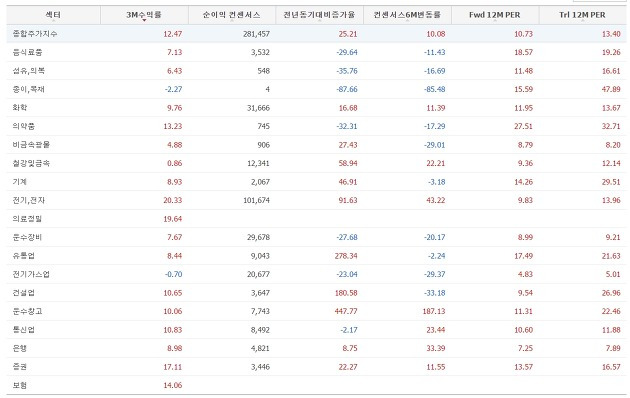Click the 281,457 net income value

pyautogui.click(x=256, y=34)
